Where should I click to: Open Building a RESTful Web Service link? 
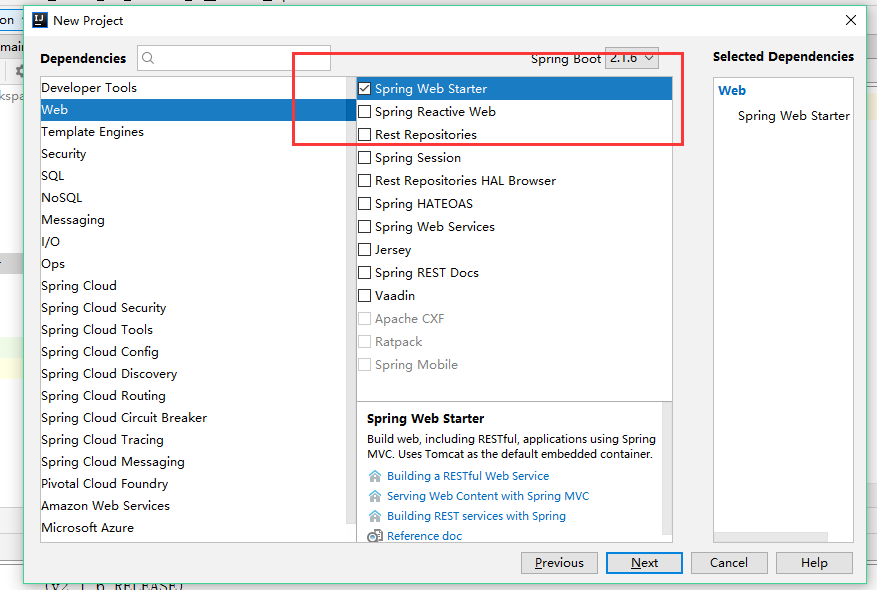pos(468,476)
